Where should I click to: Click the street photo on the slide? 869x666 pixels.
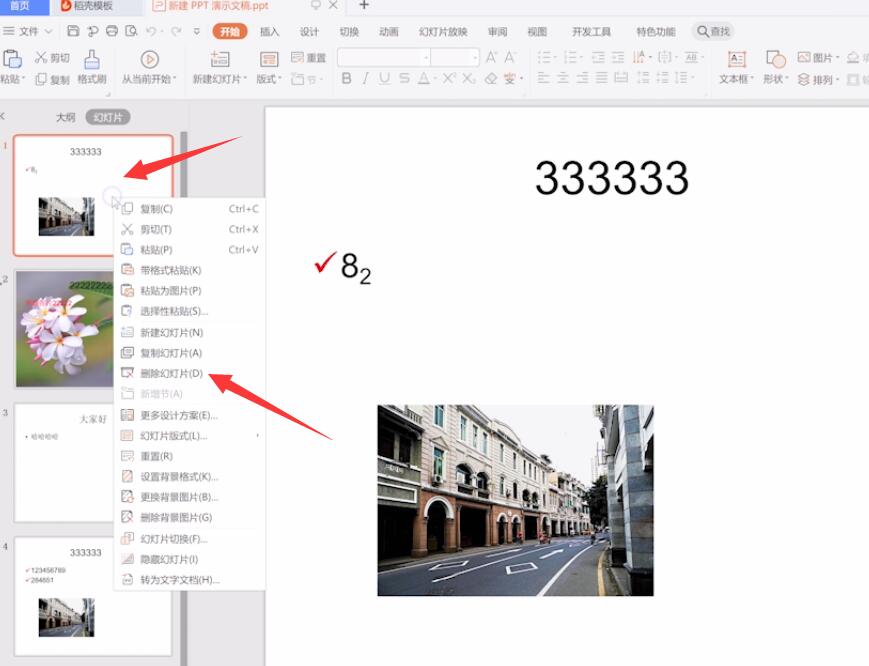coord(515,500)
